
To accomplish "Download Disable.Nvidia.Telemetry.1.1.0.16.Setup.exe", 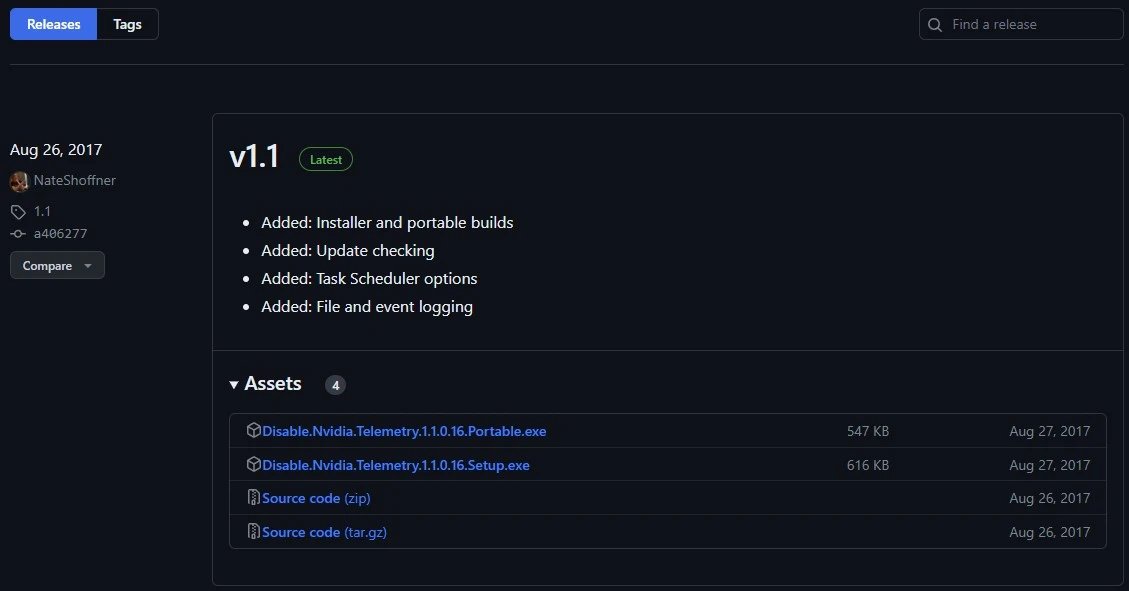I will coord(396,464).
